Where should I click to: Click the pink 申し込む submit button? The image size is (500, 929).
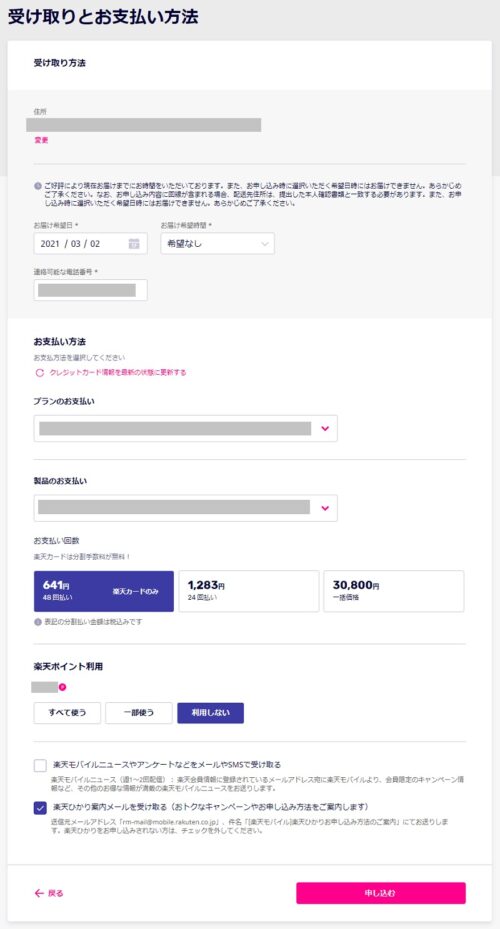coord(381,893)
